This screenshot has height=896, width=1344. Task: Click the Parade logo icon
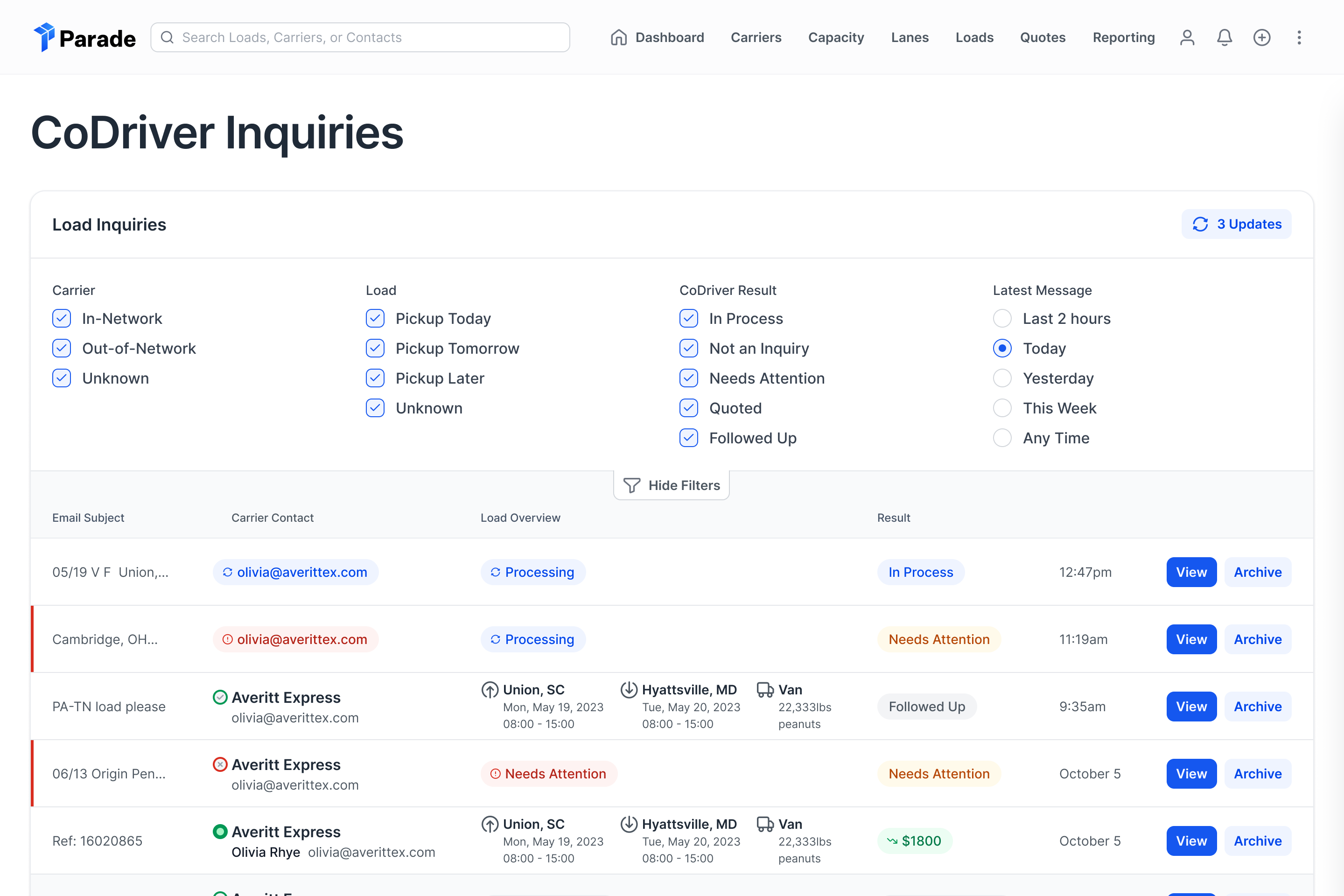44,37
